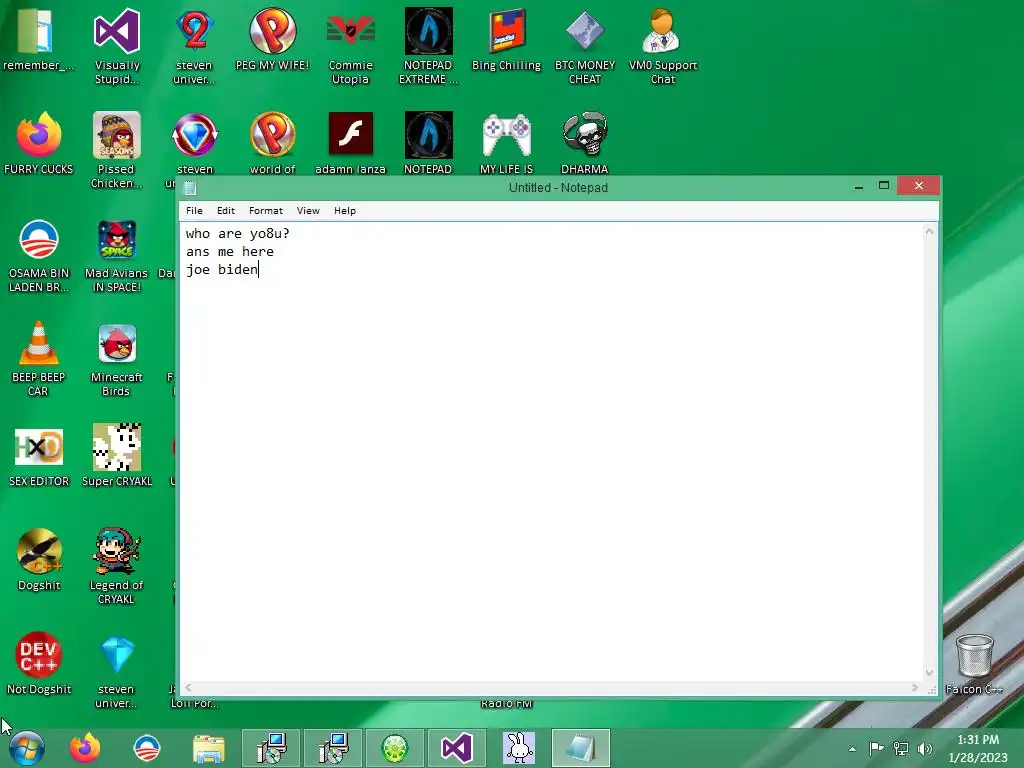The height and width of the screenshot is (768, 1024).
Task: Open Firefox from the taskbar
Action: 85,748
